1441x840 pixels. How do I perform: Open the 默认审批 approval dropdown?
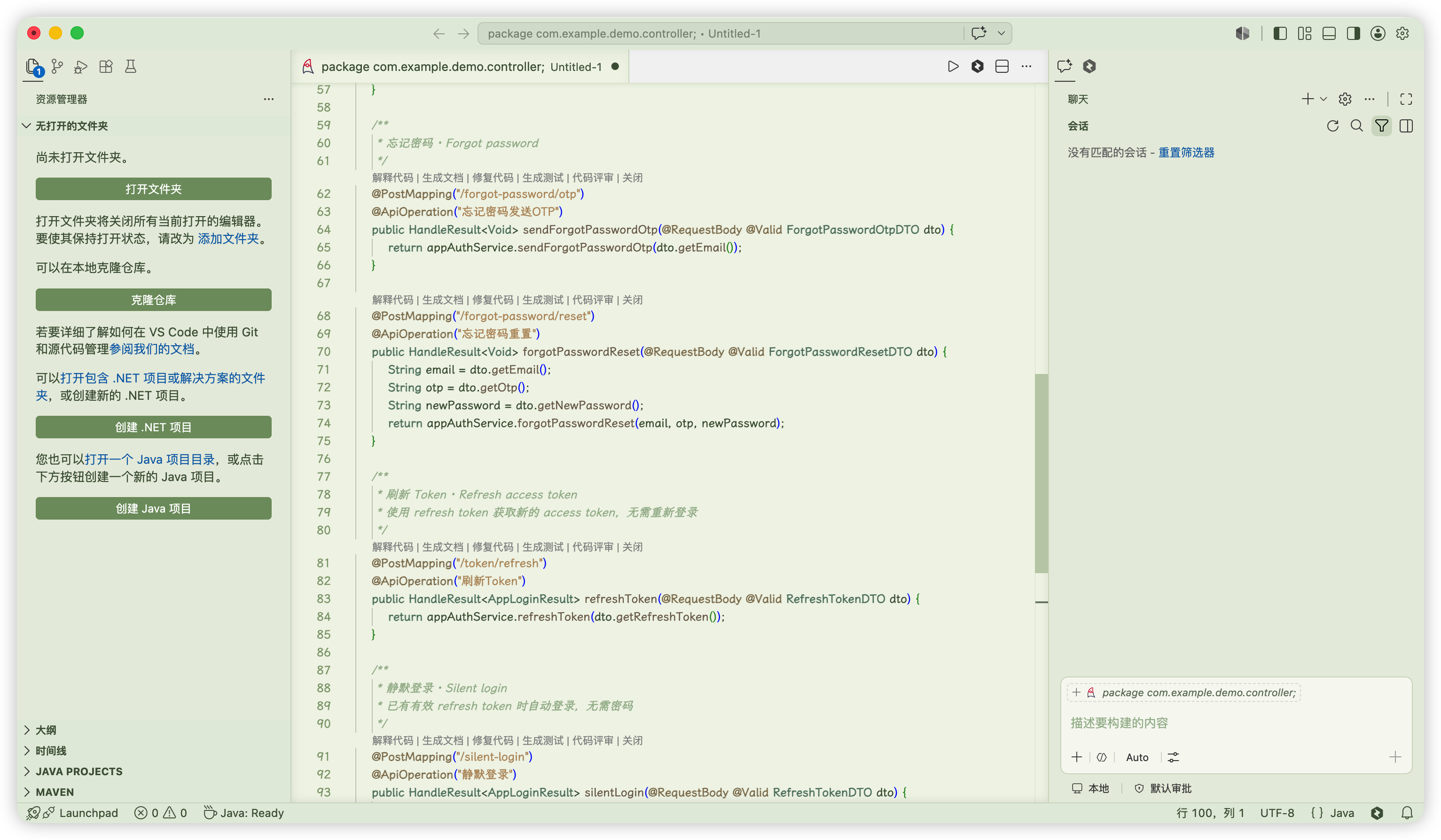(1163, 788)
